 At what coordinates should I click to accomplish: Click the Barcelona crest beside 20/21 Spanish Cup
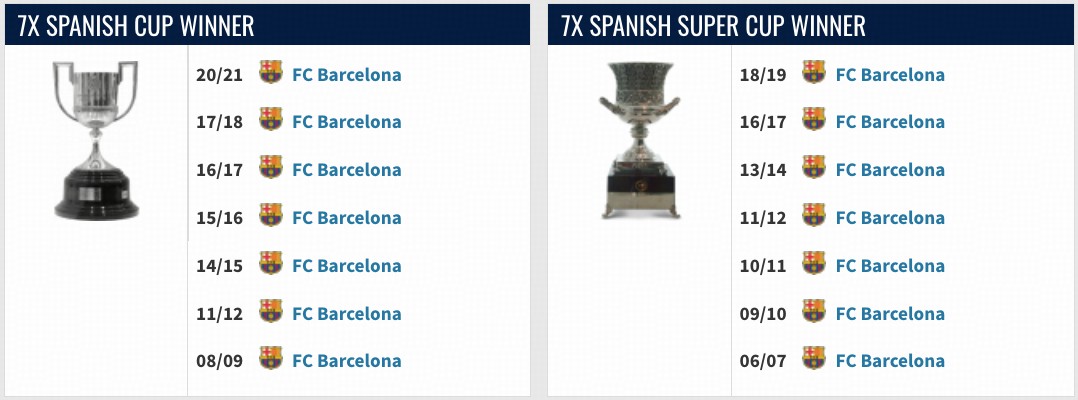coord(270,73)
